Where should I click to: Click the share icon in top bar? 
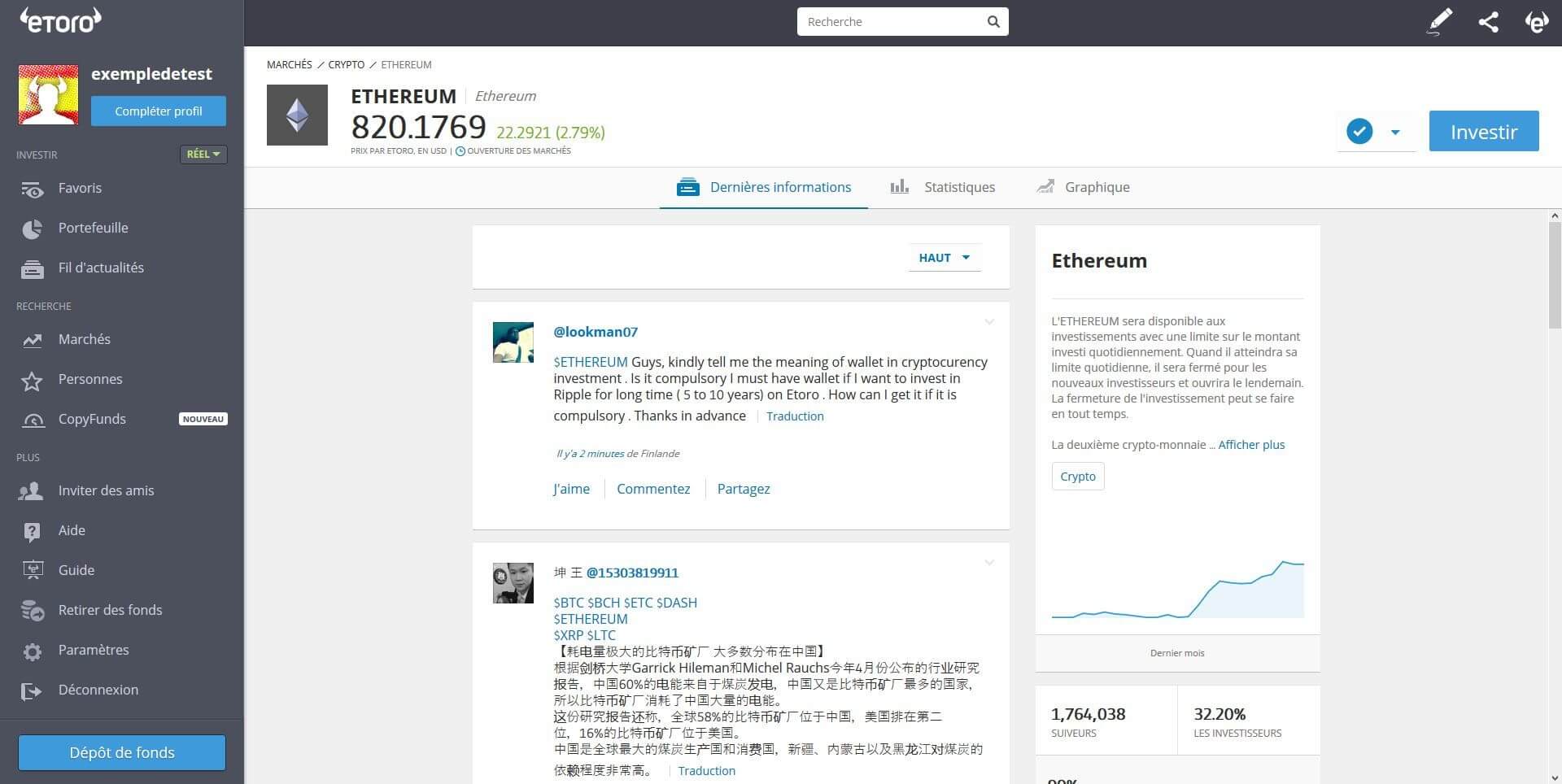tap(1488, 22)
